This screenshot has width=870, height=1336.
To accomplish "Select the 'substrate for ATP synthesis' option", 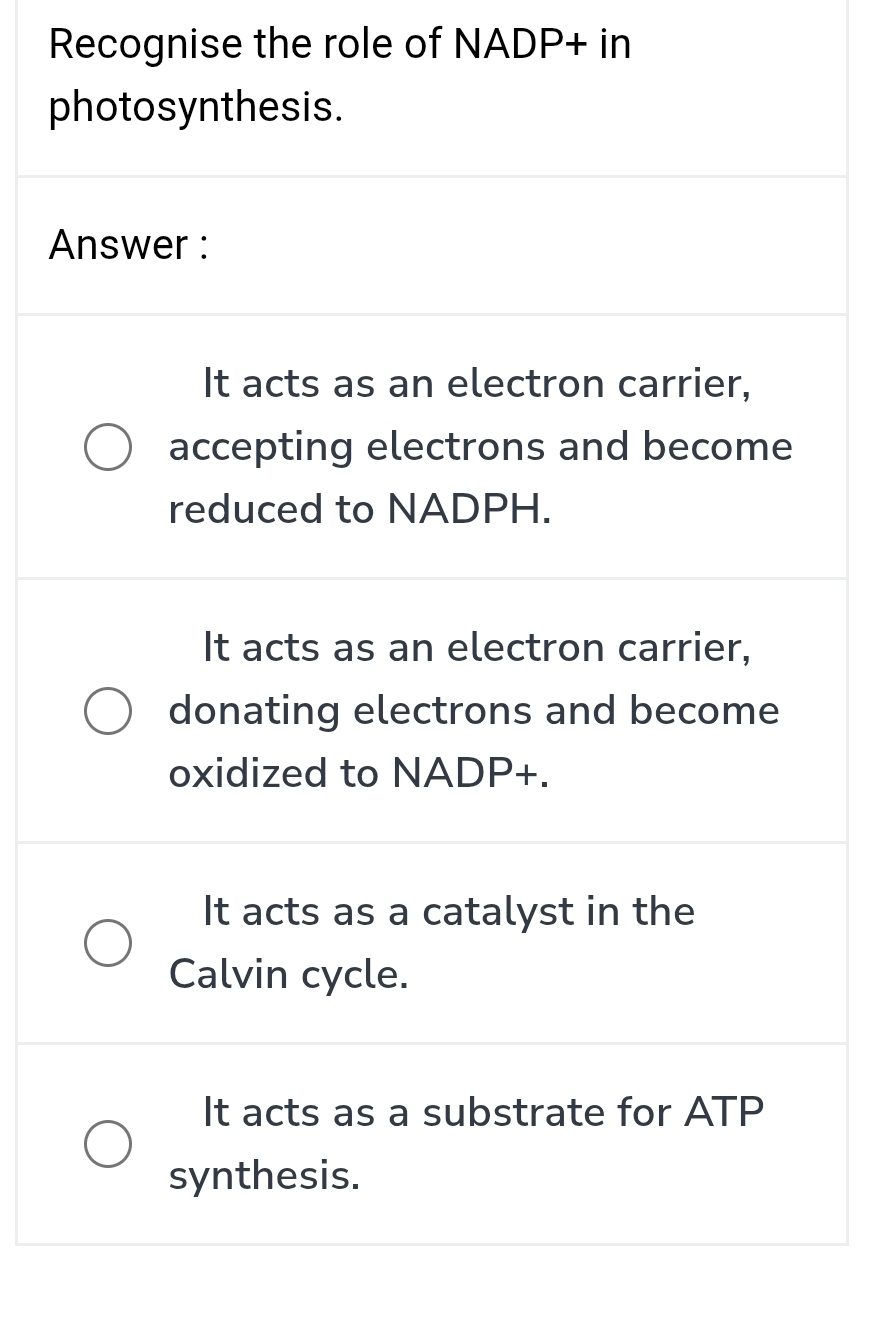I will click(107, 1143).
